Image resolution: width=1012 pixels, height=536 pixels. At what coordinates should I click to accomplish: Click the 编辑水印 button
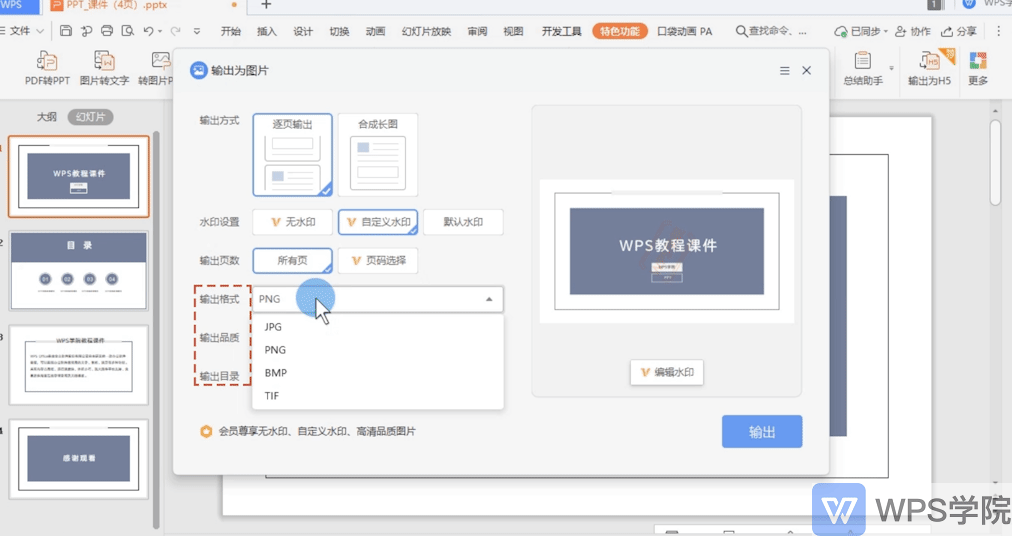click(x=667, y=372)
